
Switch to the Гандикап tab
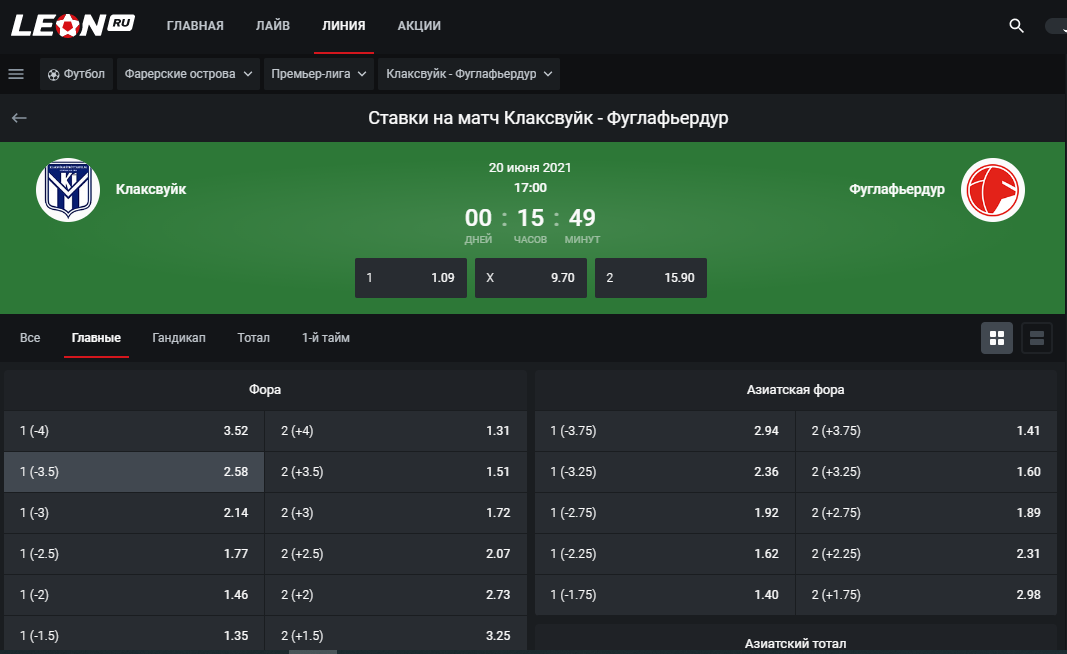click(179, 338)
